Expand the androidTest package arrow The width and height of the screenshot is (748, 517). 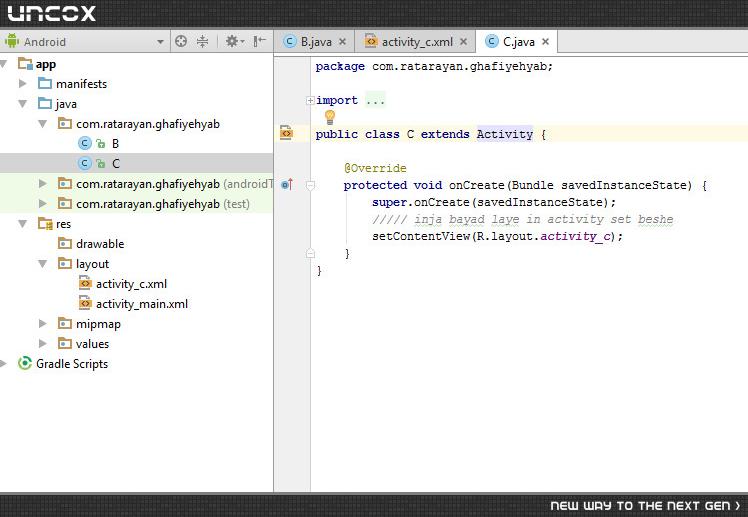point(42,184)
